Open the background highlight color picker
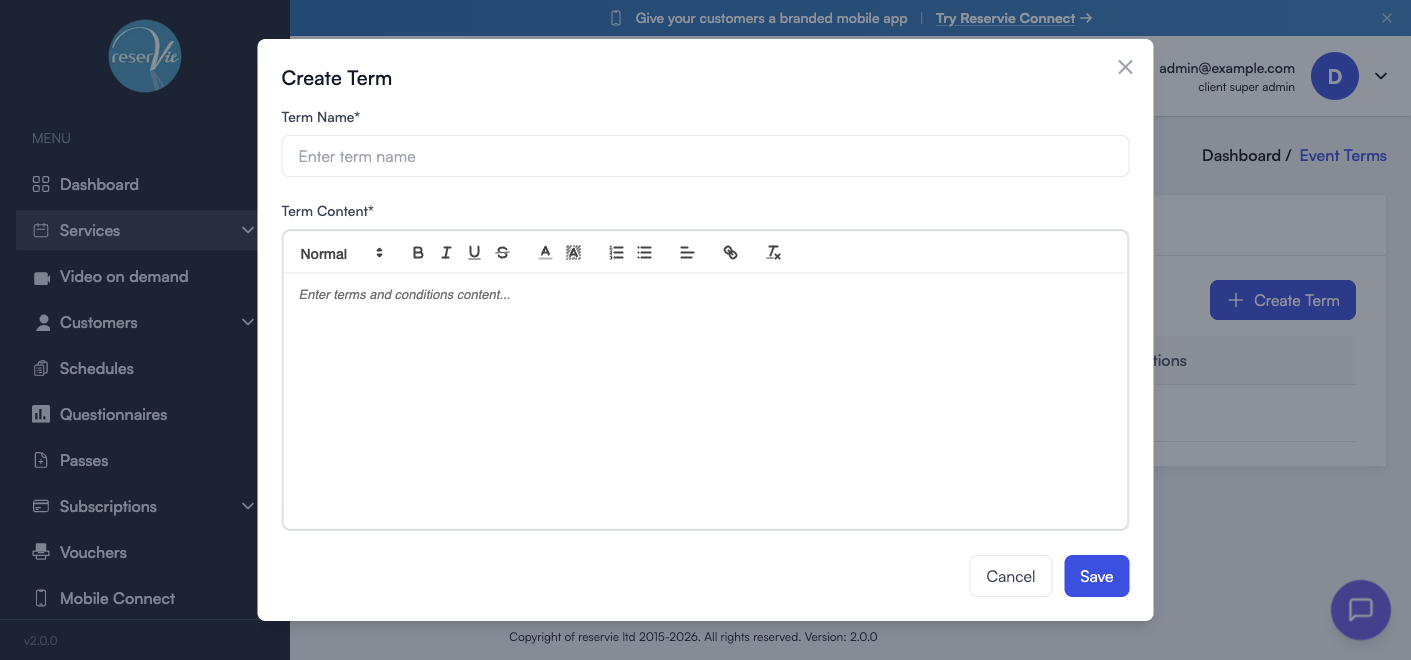Image resolution: width=1411 pixels, height=660 pixels. pos(573,253)
